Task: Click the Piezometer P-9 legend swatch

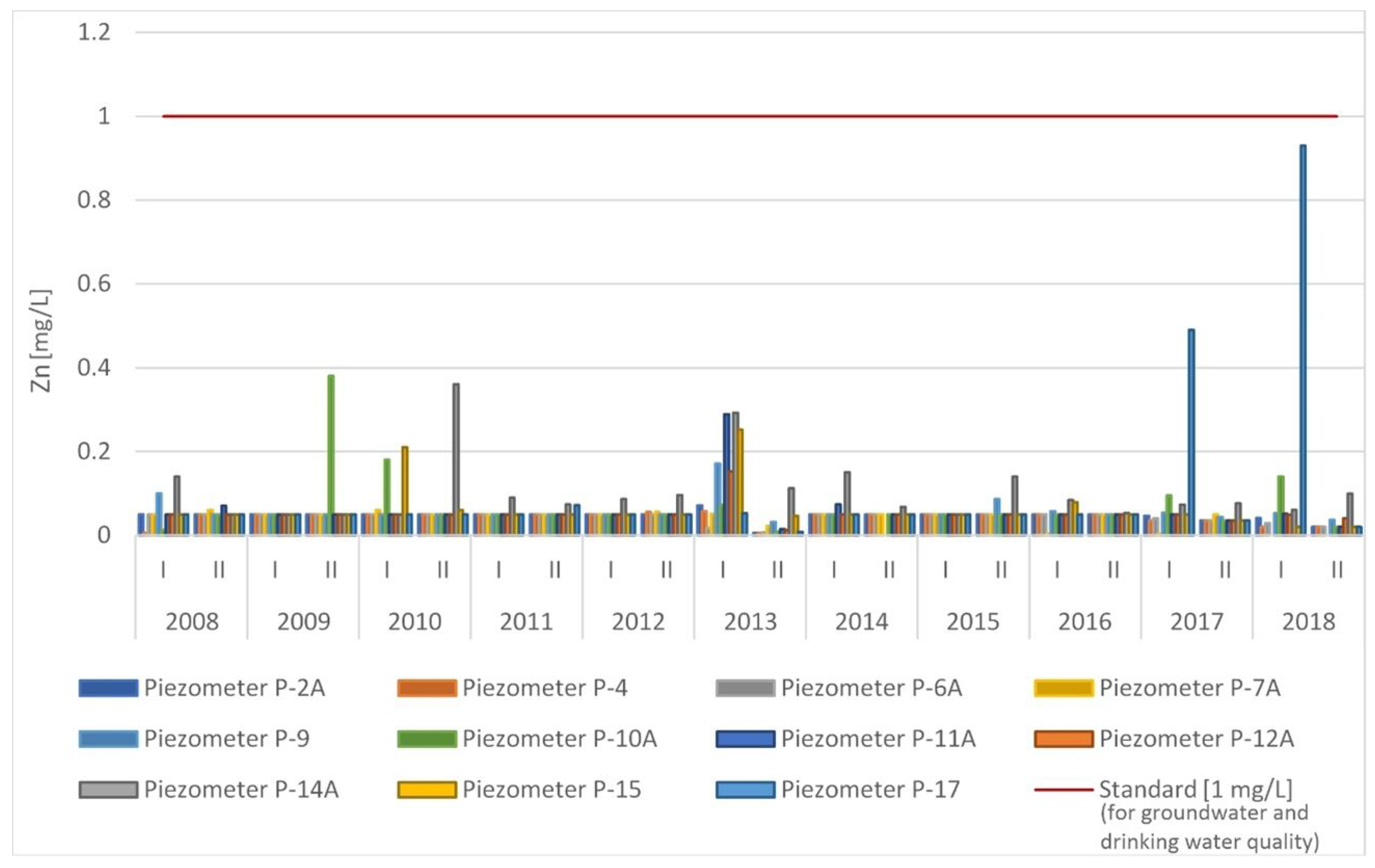Action: [108, 739]
